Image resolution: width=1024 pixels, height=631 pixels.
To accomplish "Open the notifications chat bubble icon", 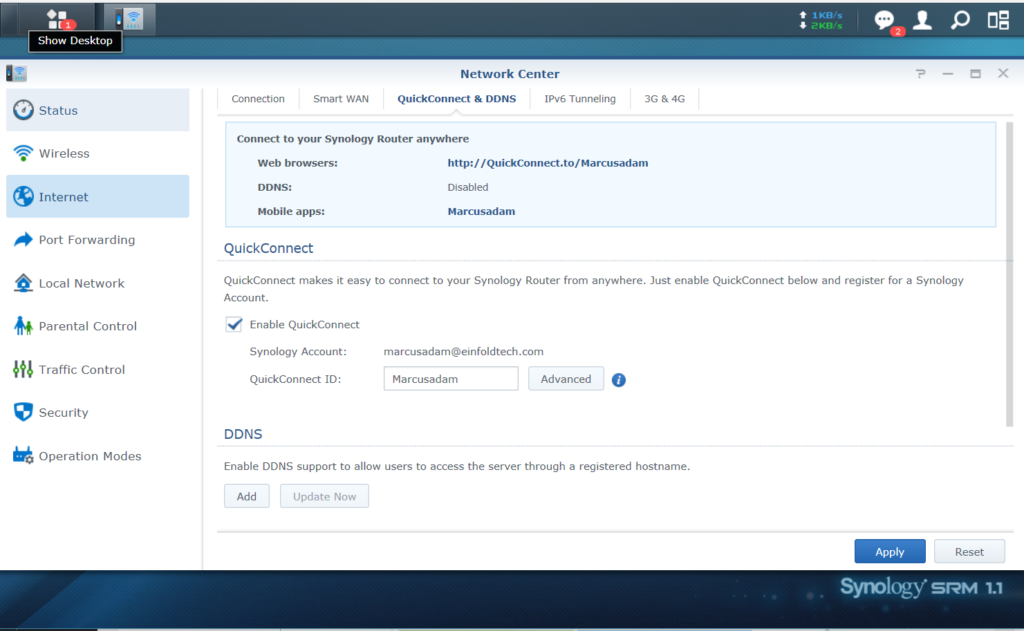I will 886,22.
